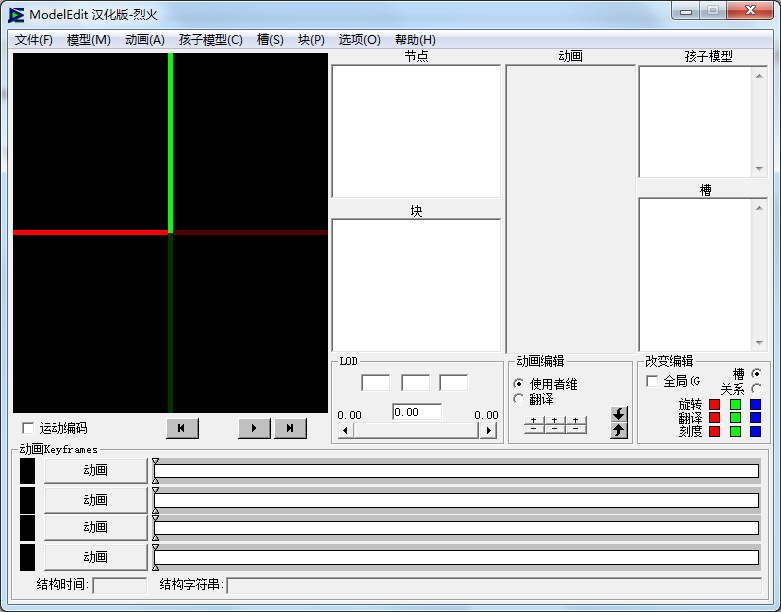Click left arrow of the LOD scrollbar
781x612 pixels.
(346, 430)
